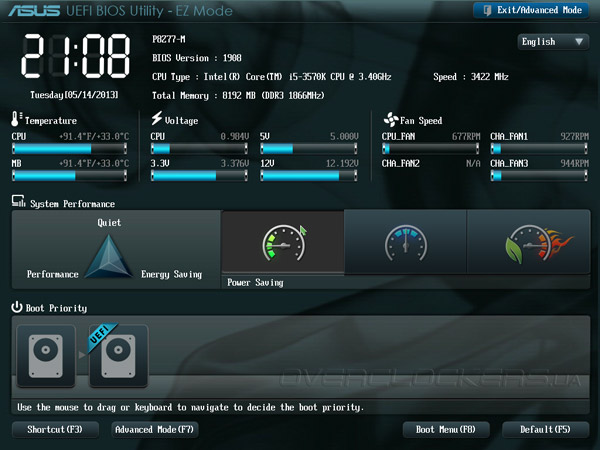Click the 677RPM CPU_FAN value
The height and width of the screenshot is (450, 600).
click(x=466, y=137)
